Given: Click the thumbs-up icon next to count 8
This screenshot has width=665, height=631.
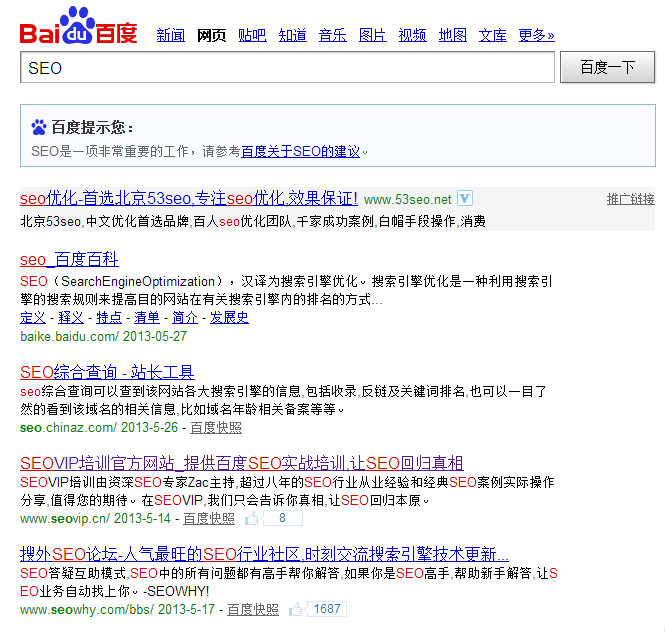Looking at the screenshot, I should (252, 519).
